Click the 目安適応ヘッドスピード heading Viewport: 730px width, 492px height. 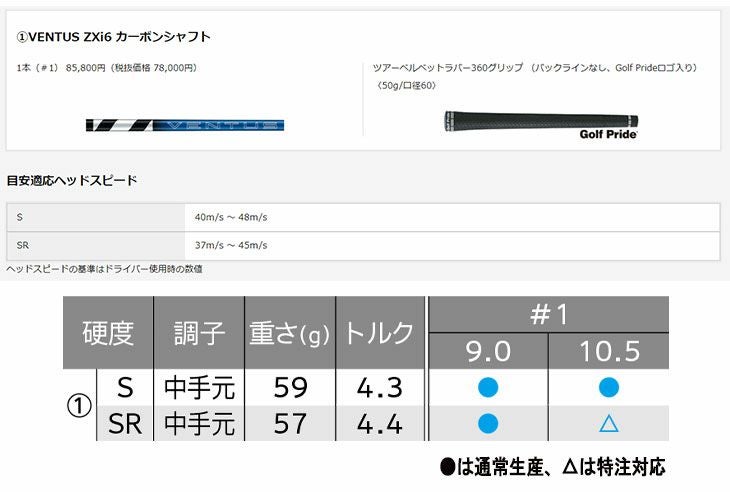point(72,181)
